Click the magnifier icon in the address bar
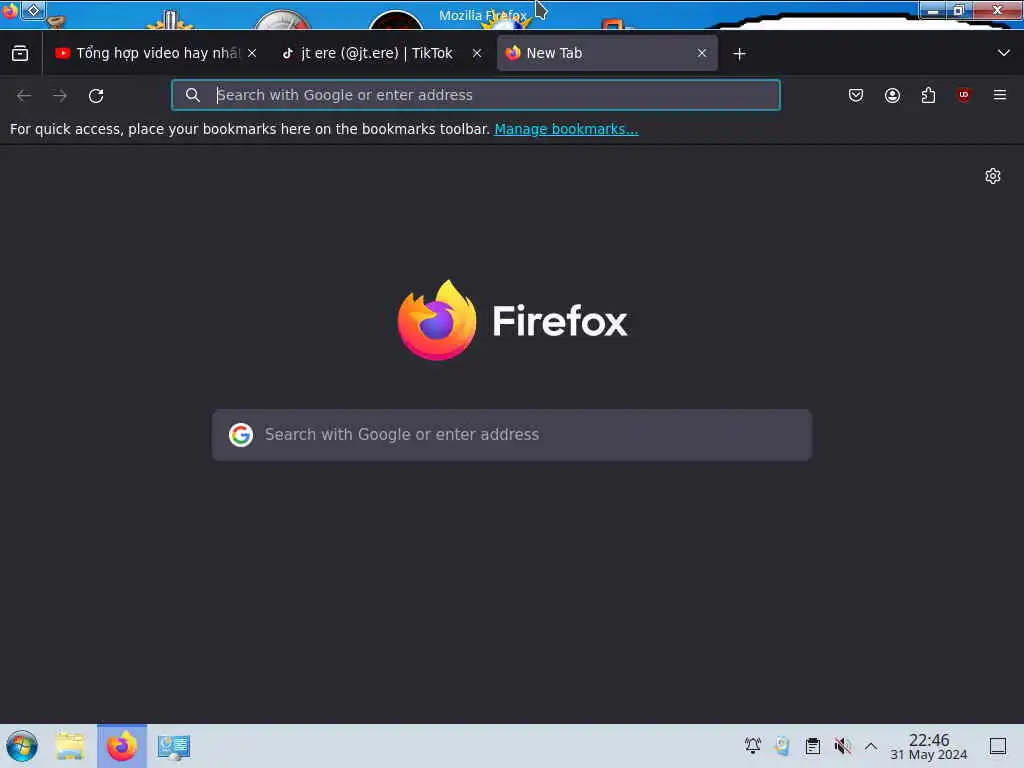This screenshot has height=768, width=1024. [x=193, y=95]
